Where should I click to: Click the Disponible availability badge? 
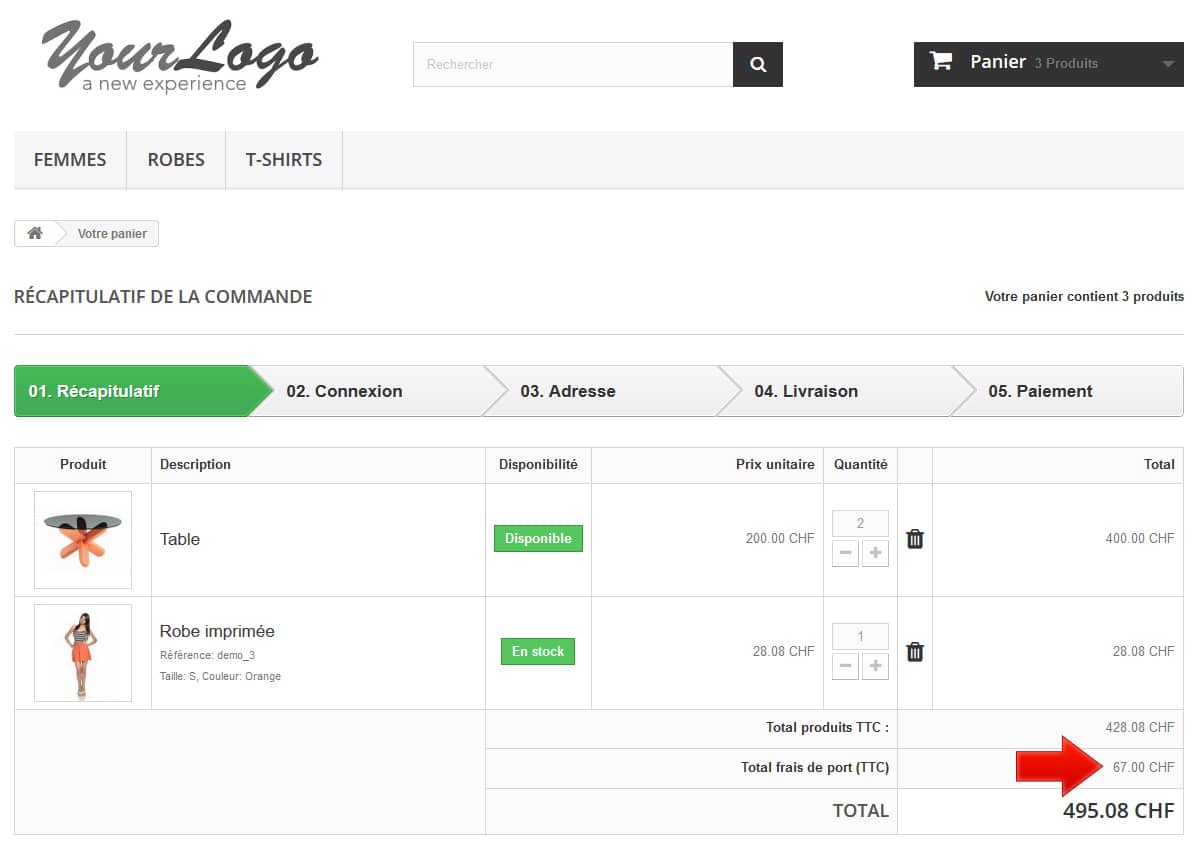click(538, 538)
